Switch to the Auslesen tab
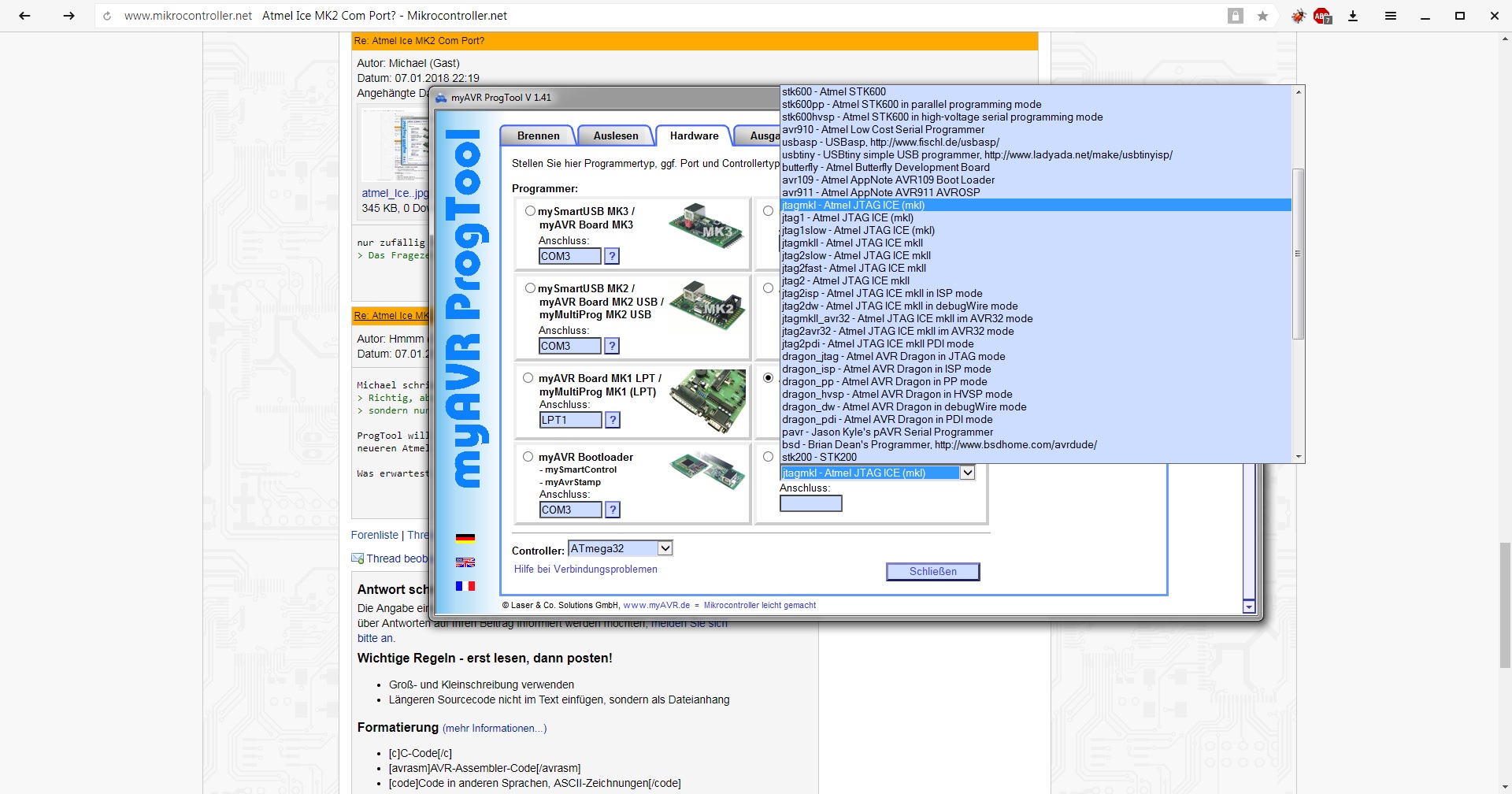1512x794 pixels. pyautogui.click(x=616, y=136)
